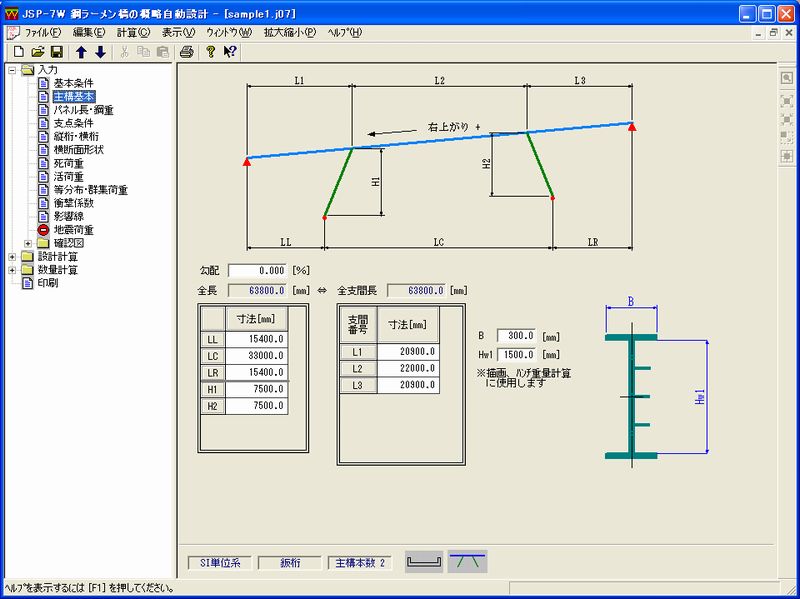Click the Open file folder icon
This screenshot has width=800, height=599.
(x=37, y=52)
